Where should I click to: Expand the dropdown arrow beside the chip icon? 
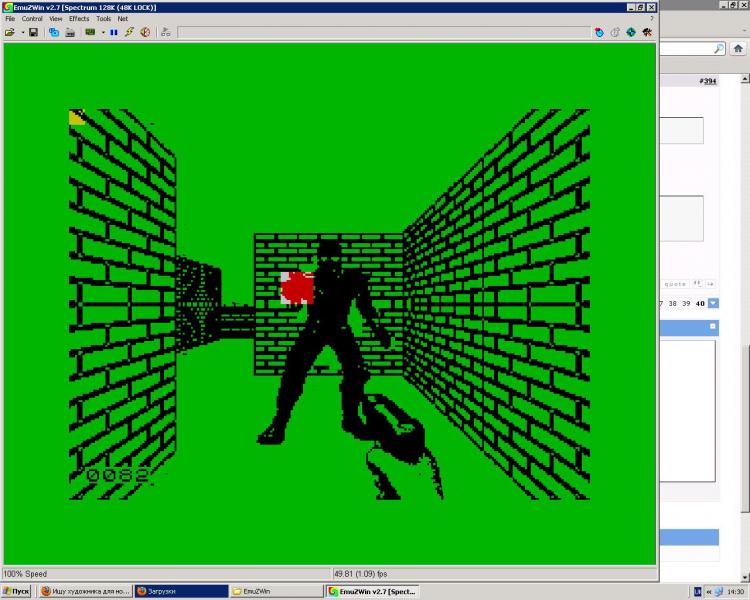[102, 32]
